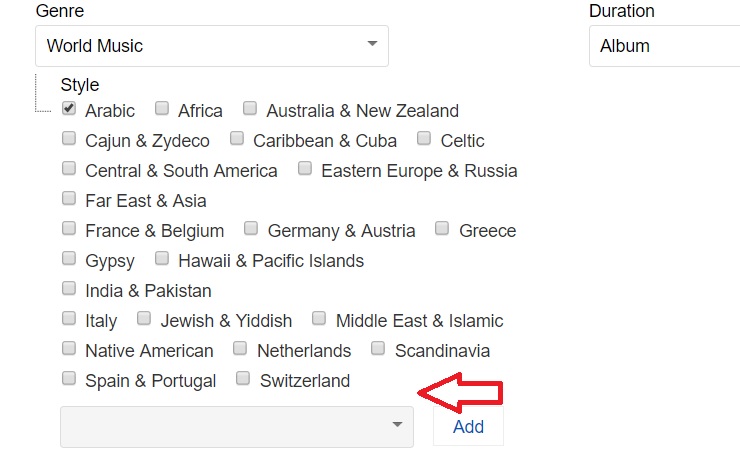Check the Africa style checkbox
The width and height of the screenshot is (740, 470).
(162, 109)
